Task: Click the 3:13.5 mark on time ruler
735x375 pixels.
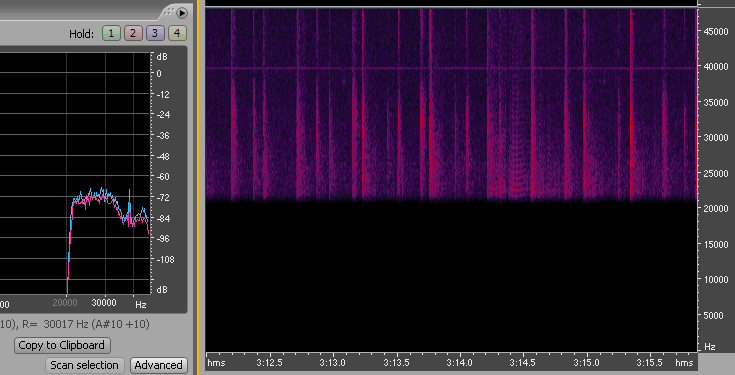Action: pos(397,363)
